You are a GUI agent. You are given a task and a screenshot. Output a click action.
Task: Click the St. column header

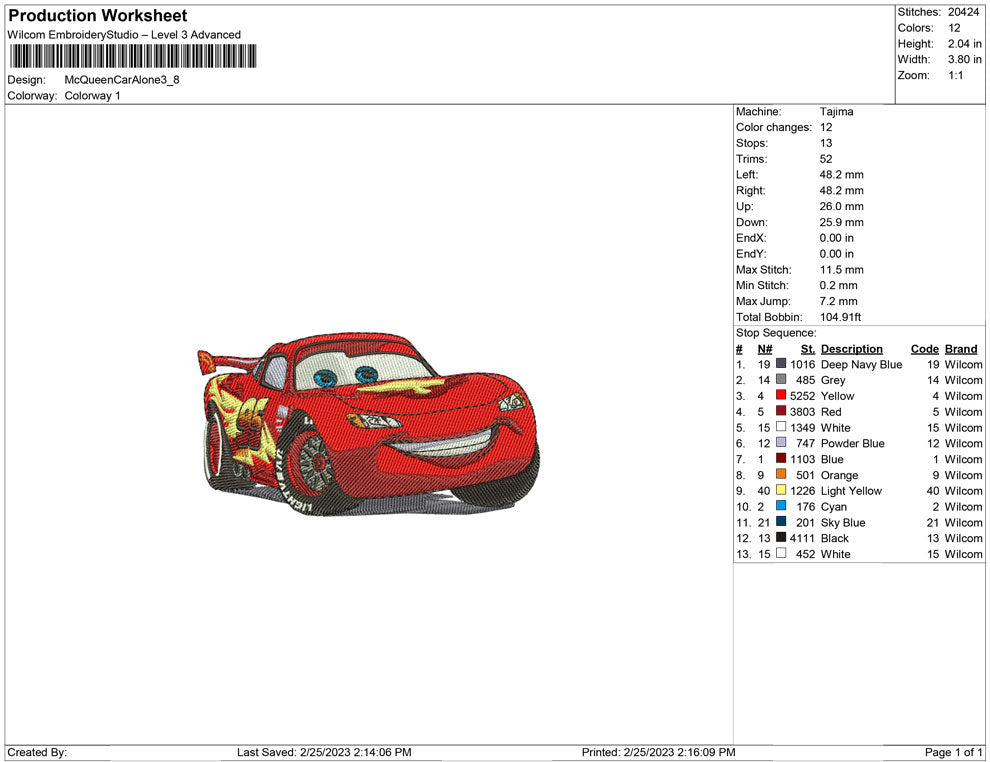coord(808,348)
